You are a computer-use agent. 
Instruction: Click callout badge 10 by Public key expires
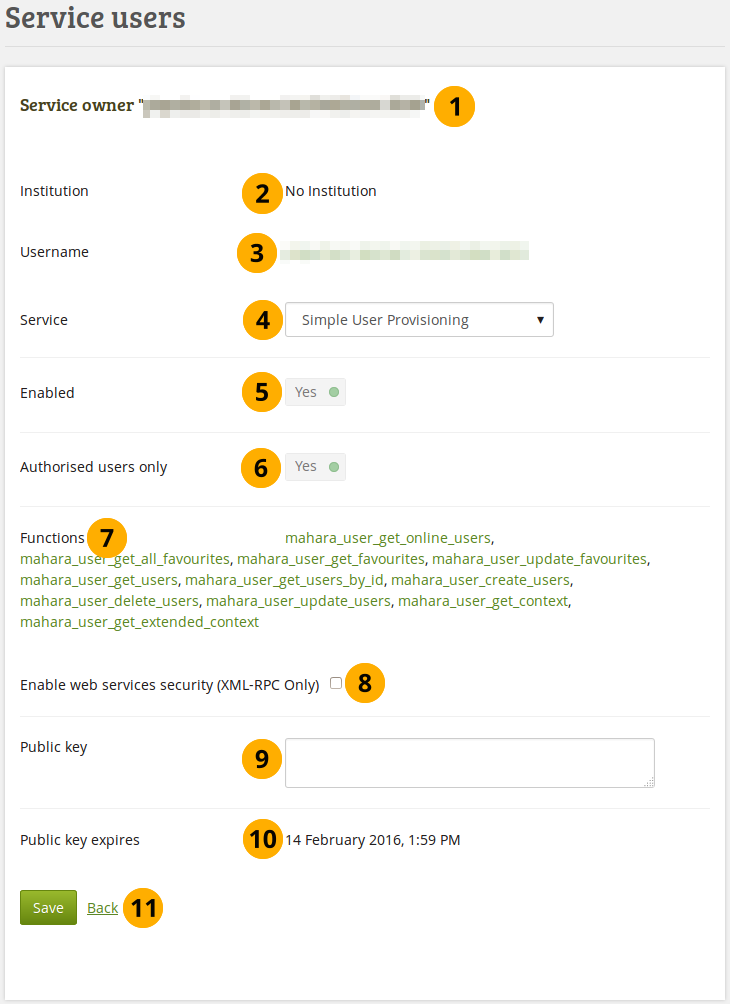point(263,839)
